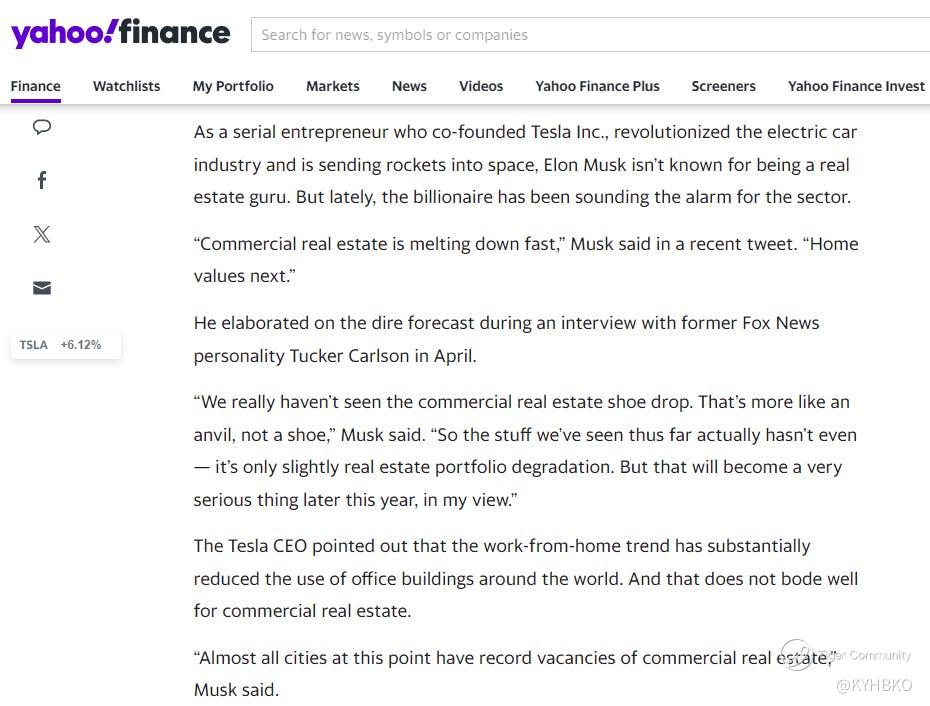Open comments using the speech bubble icon
This screenshot has width=930, height=706.
[x=42, y=127]
